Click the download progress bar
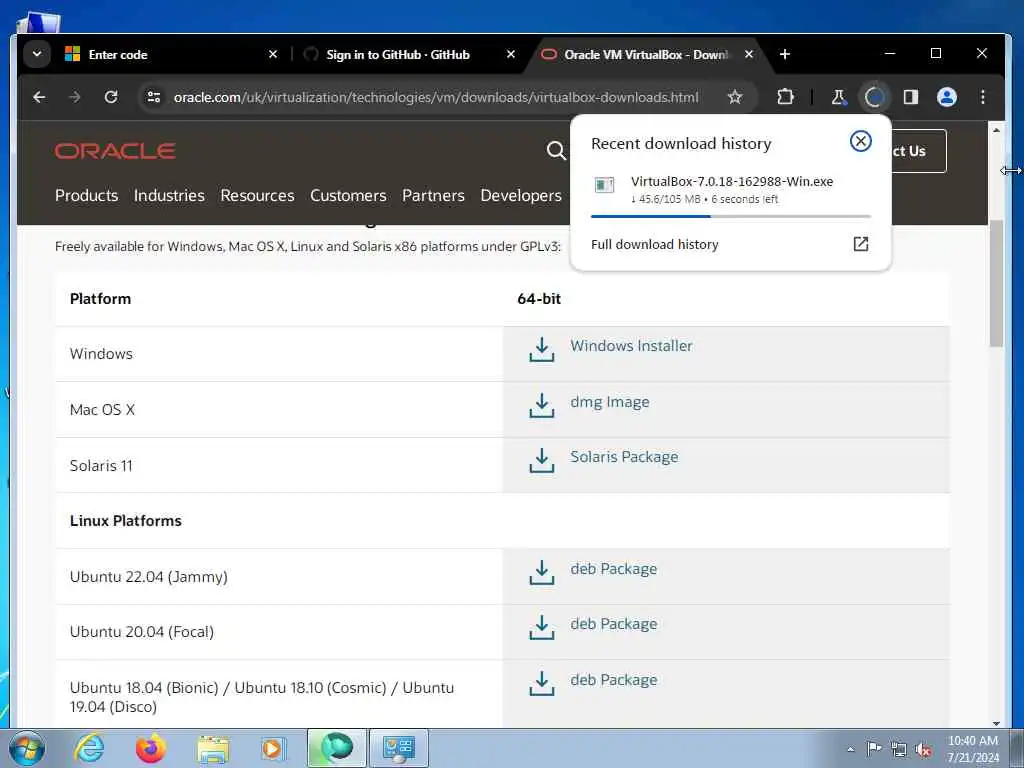 (x=731, y=216)
